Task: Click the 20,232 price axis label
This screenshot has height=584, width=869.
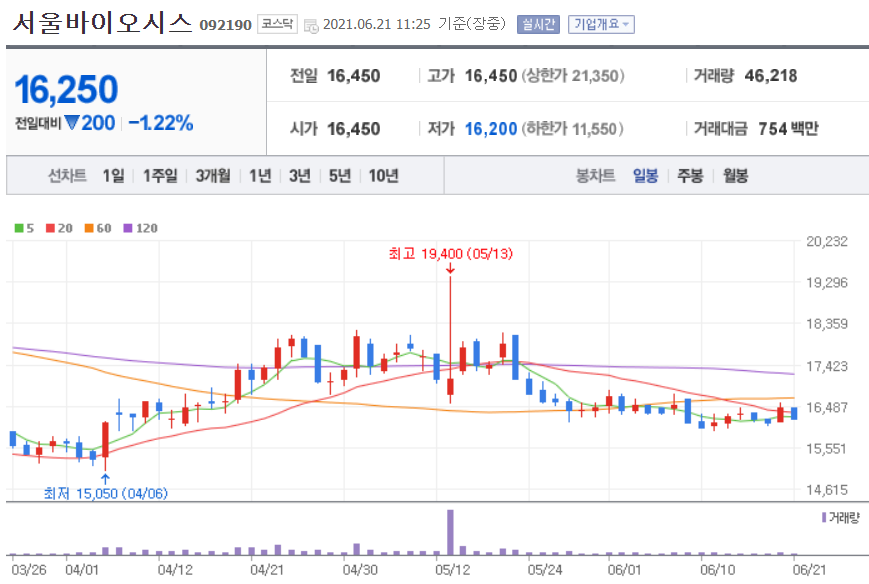Action: [827, 241]
